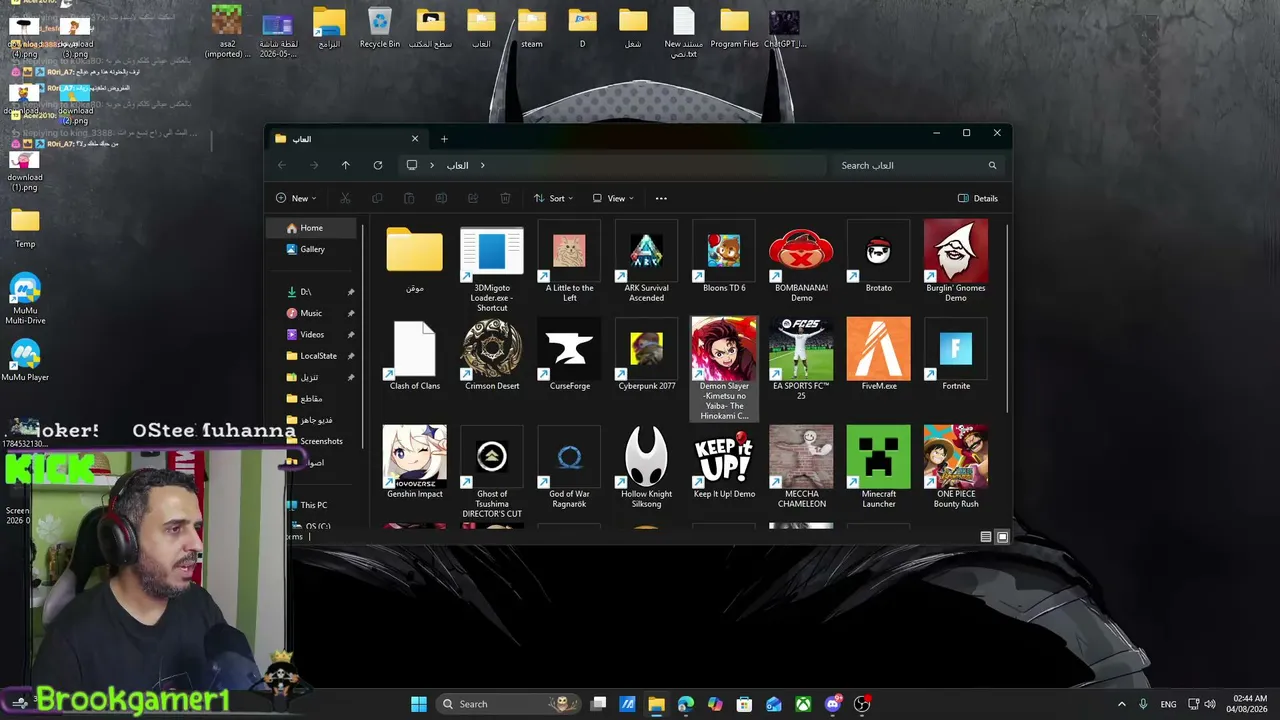1280x720 pixels.
Task: Open Genshin Impact shortcut
Action: [415, 462]
